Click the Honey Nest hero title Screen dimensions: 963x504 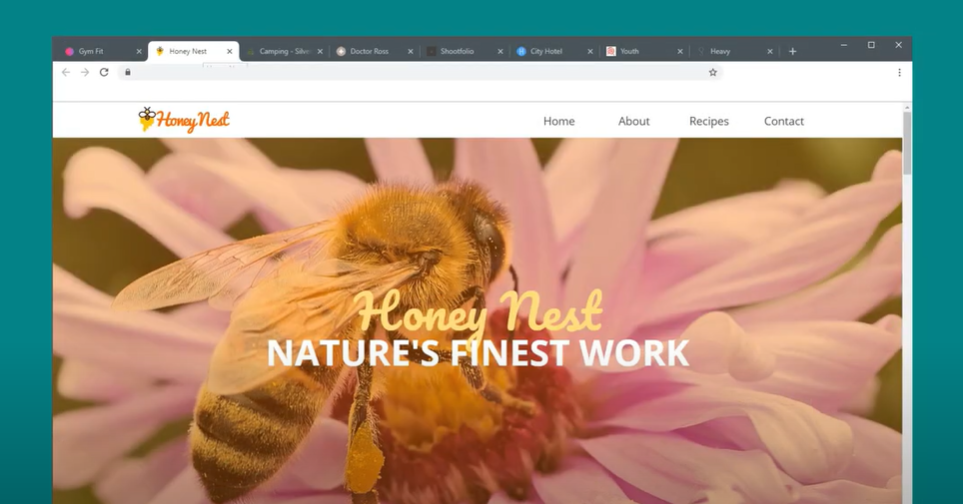pos(478,311)
